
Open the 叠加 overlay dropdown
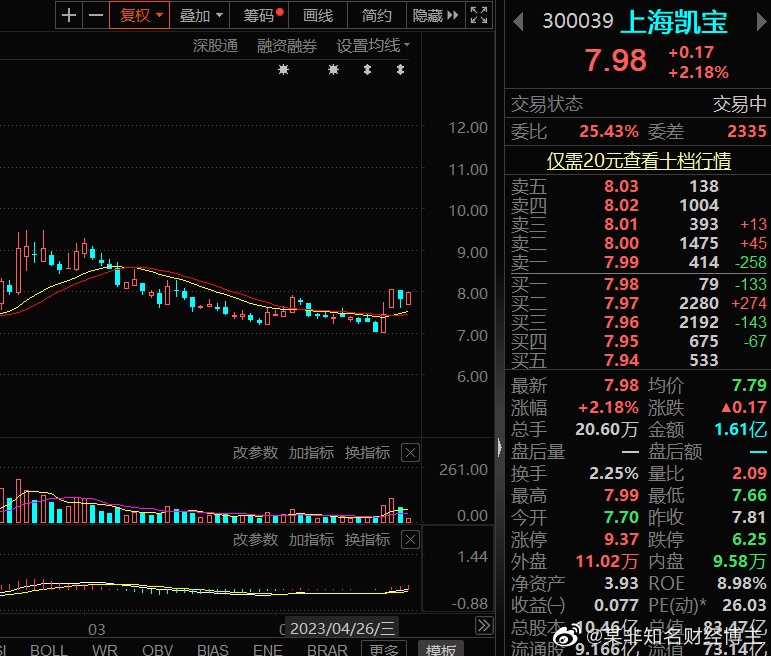[x=200, y=15]
